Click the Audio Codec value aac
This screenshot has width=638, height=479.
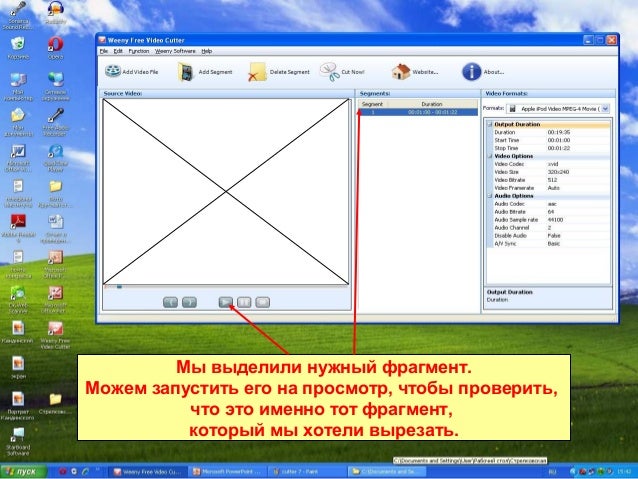(552, 204)
